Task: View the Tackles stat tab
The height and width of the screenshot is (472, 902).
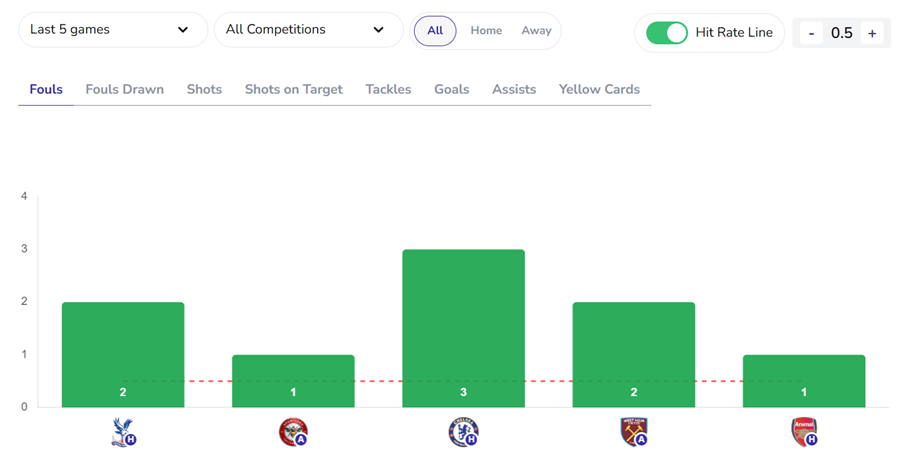Action: [x=388, y=89]
